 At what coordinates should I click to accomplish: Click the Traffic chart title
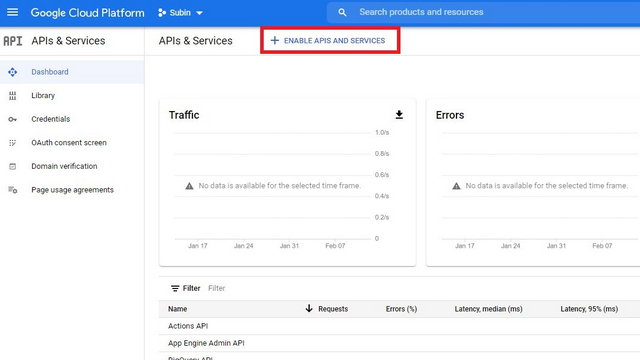184,115
